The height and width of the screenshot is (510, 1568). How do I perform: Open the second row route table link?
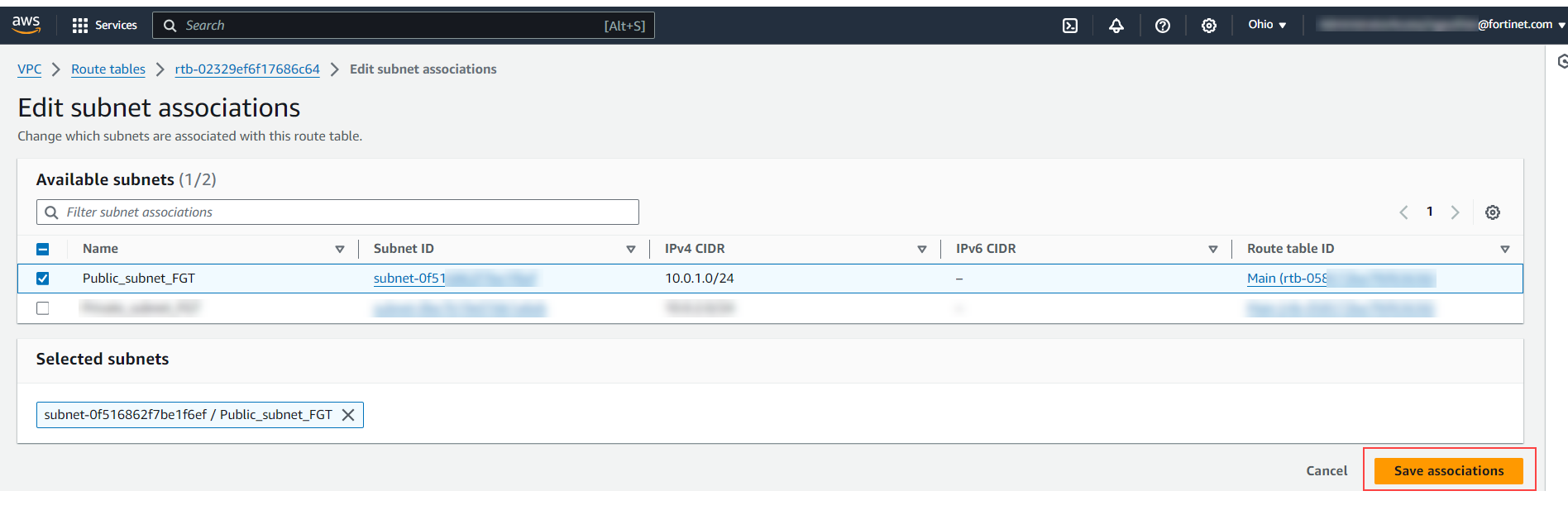pyautogui.click(x=1341, y=308)
